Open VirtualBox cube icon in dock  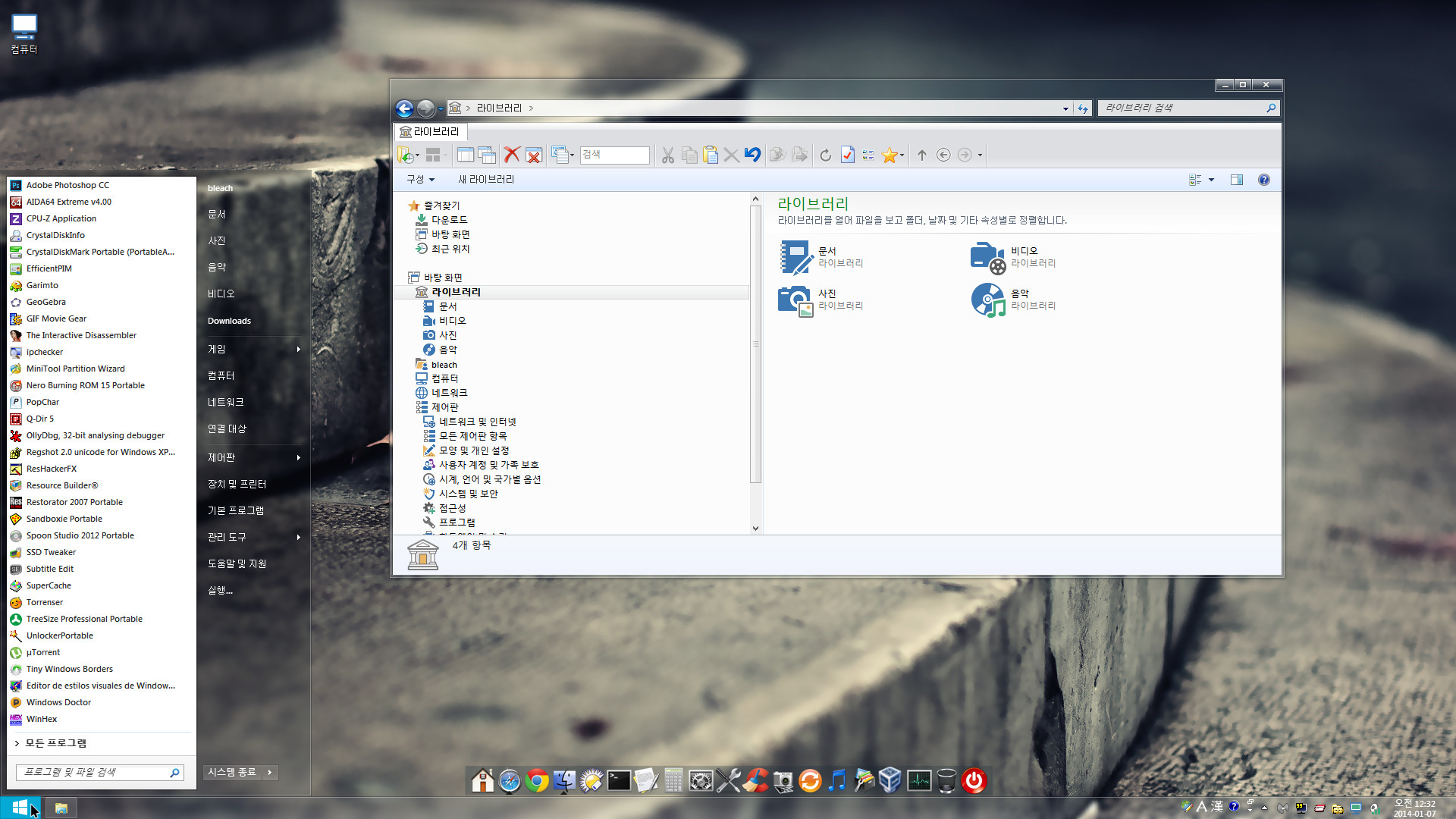(890, 780)
